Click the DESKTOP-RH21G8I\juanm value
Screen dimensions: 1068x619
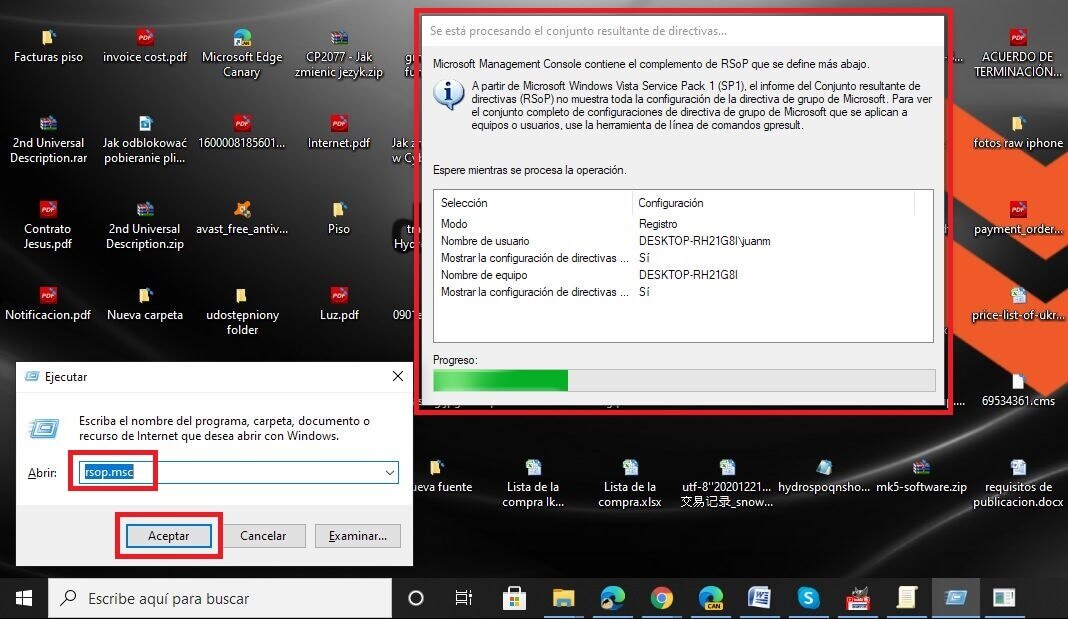click(x=704, y=241)
